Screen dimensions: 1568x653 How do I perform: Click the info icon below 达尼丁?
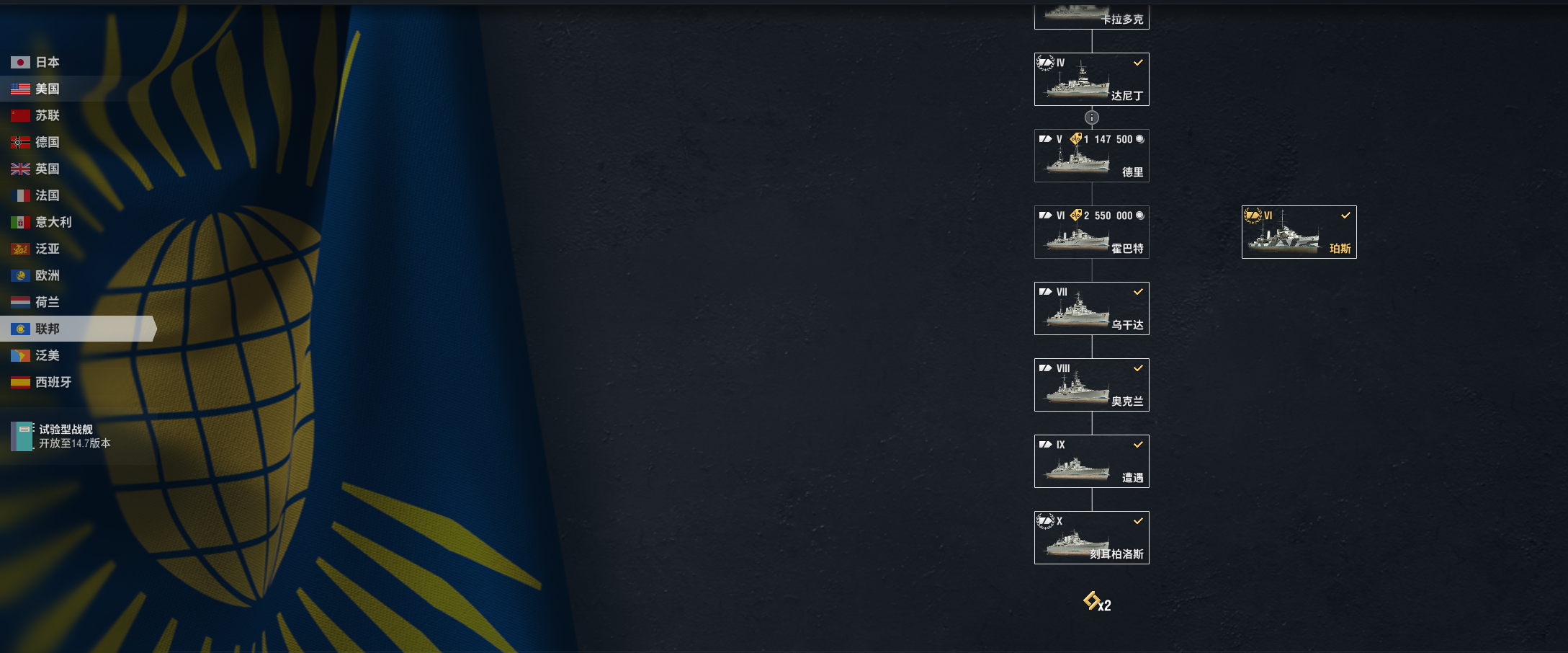point(1092,117)
